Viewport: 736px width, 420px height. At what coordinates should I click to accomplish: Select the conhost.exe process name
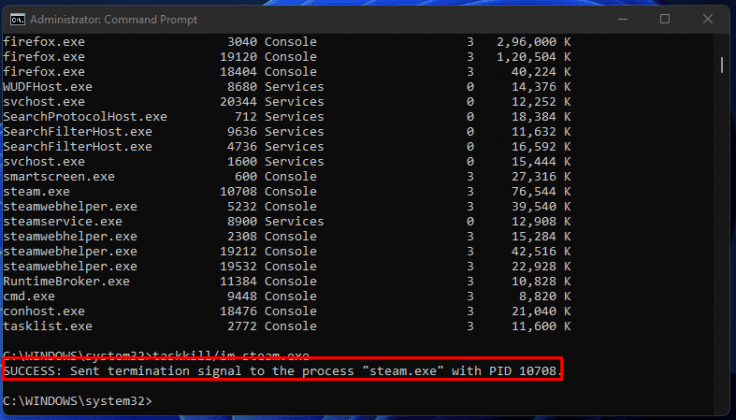point(44,311)
